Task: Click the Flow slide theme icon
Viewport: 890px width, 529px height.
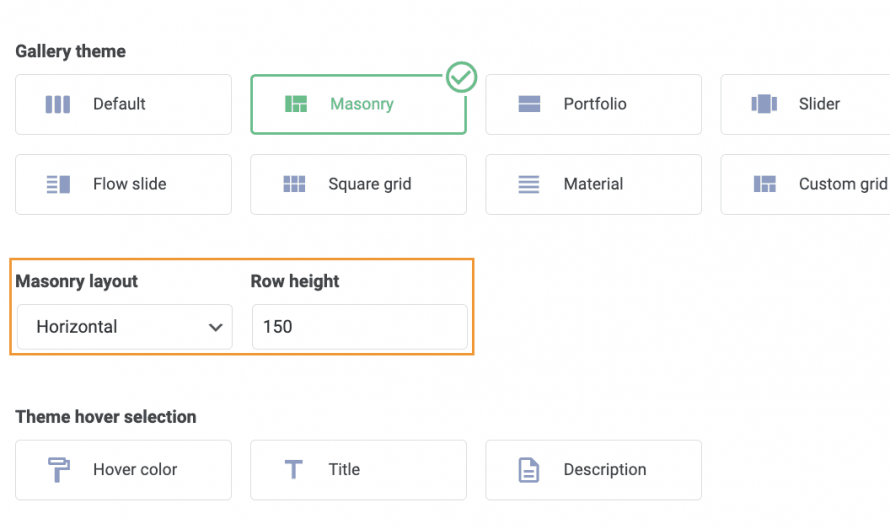Action: click(x=58, y=184)
